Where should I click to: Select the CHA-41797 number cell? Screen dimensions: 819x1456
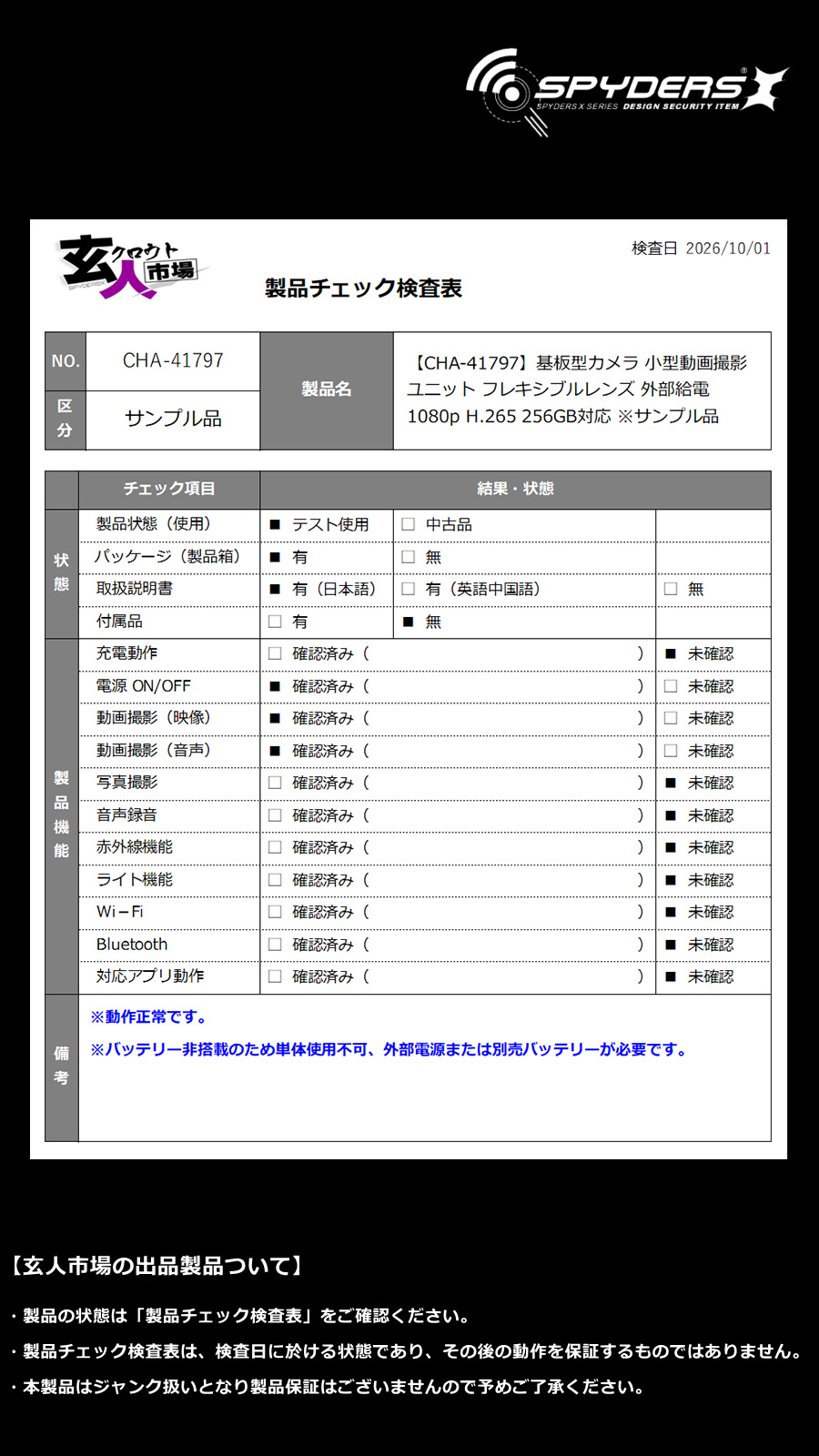click(173, 361)
